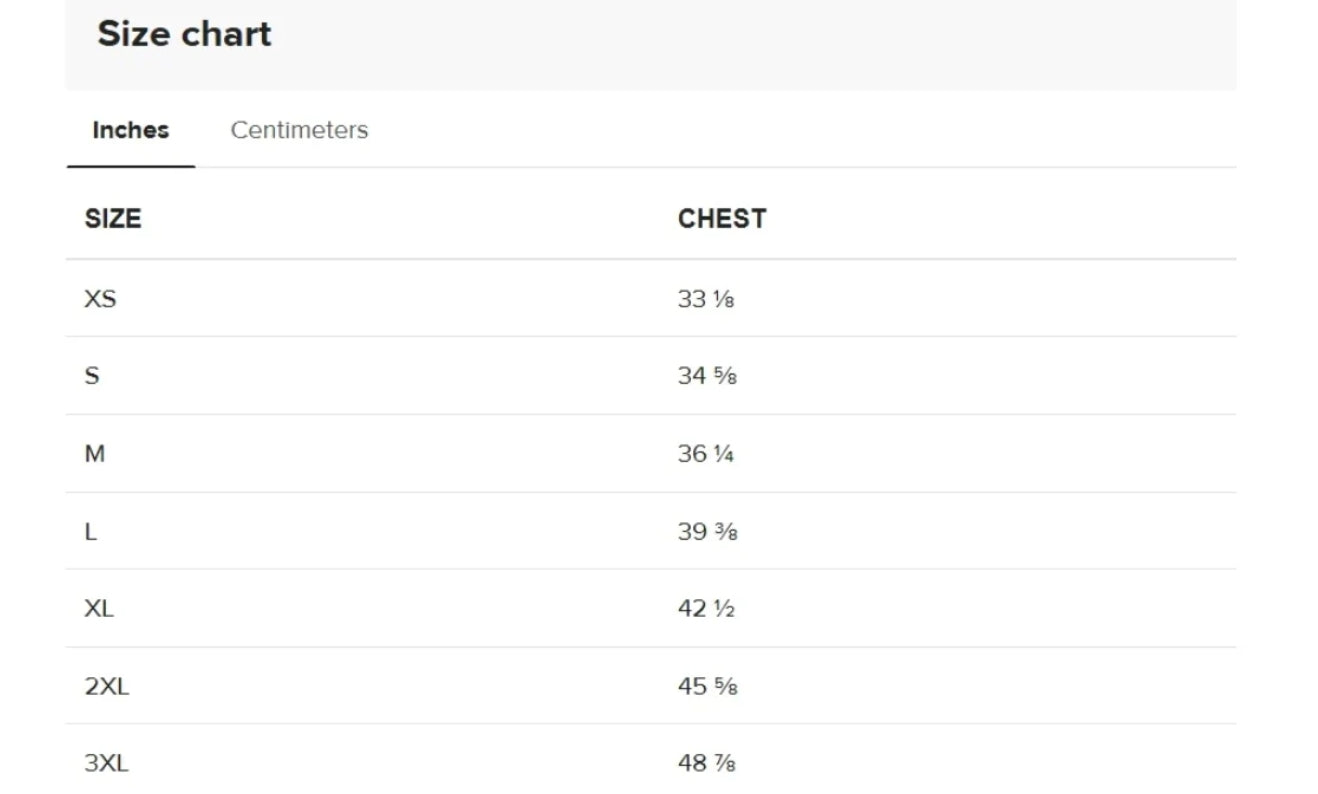Click the 36 ¼ chest measurement
This screenshot has height=794, width=1318.
click(x=706, y=454)
